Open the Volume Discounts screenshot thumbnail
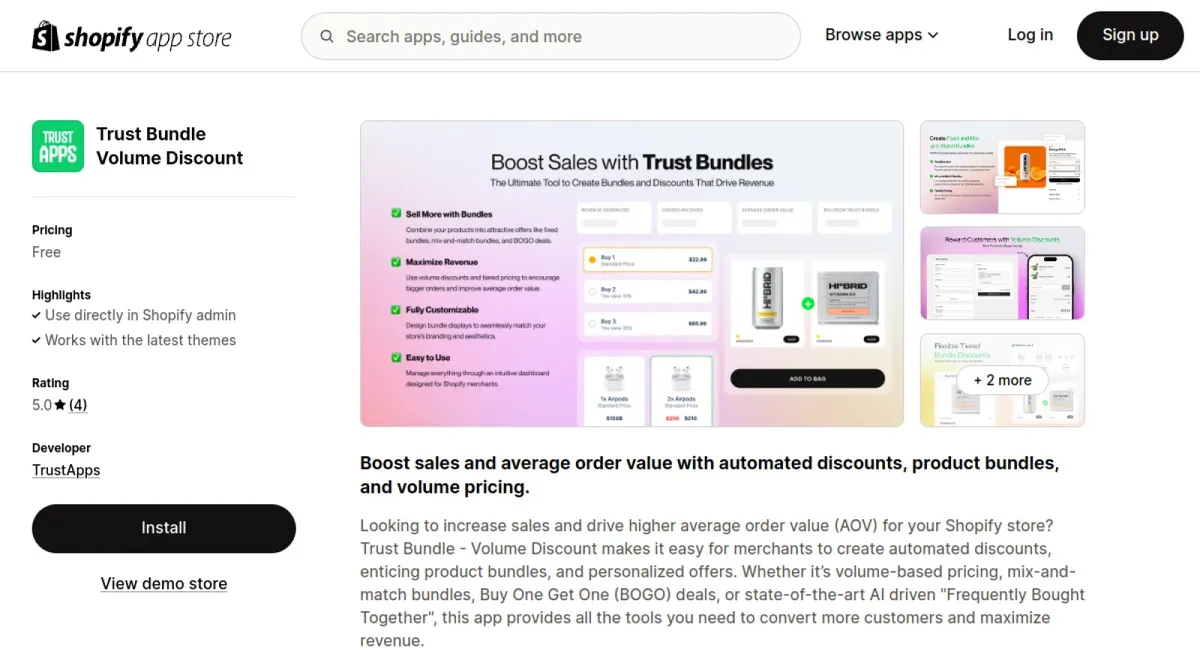 pos(1001,273)
